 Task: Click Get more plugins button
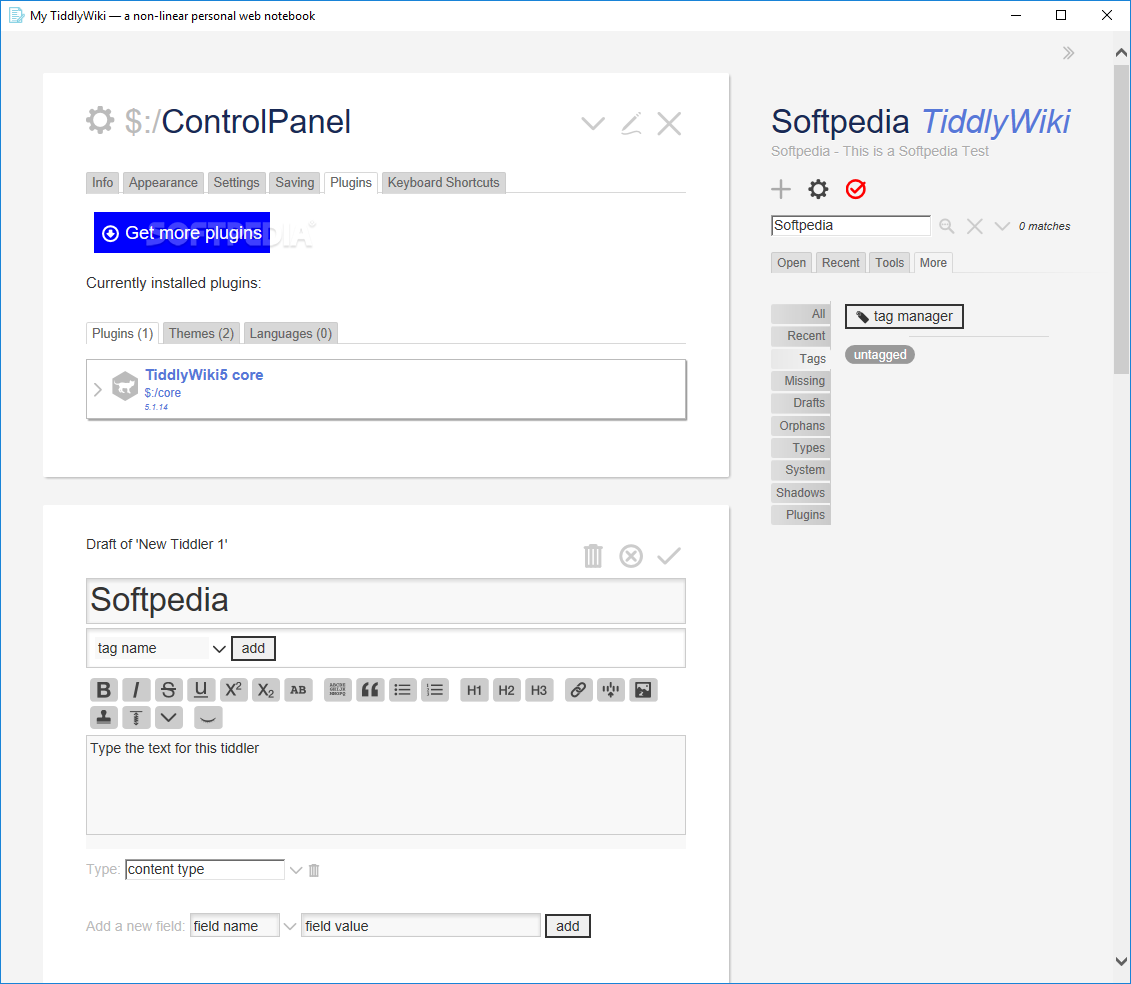(182, 232)
